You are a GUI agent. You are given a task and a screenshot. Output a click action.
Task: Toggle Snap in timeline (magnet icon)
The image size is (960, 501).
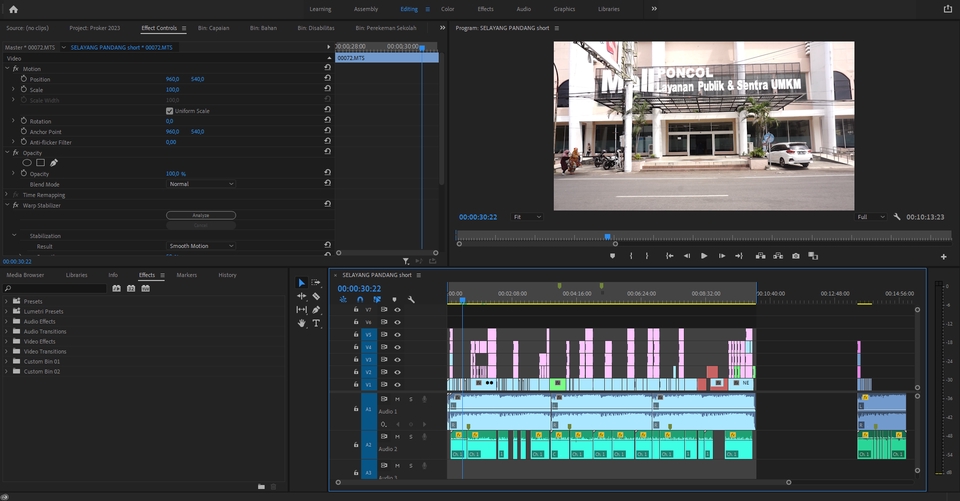click(x=360, y=299)
